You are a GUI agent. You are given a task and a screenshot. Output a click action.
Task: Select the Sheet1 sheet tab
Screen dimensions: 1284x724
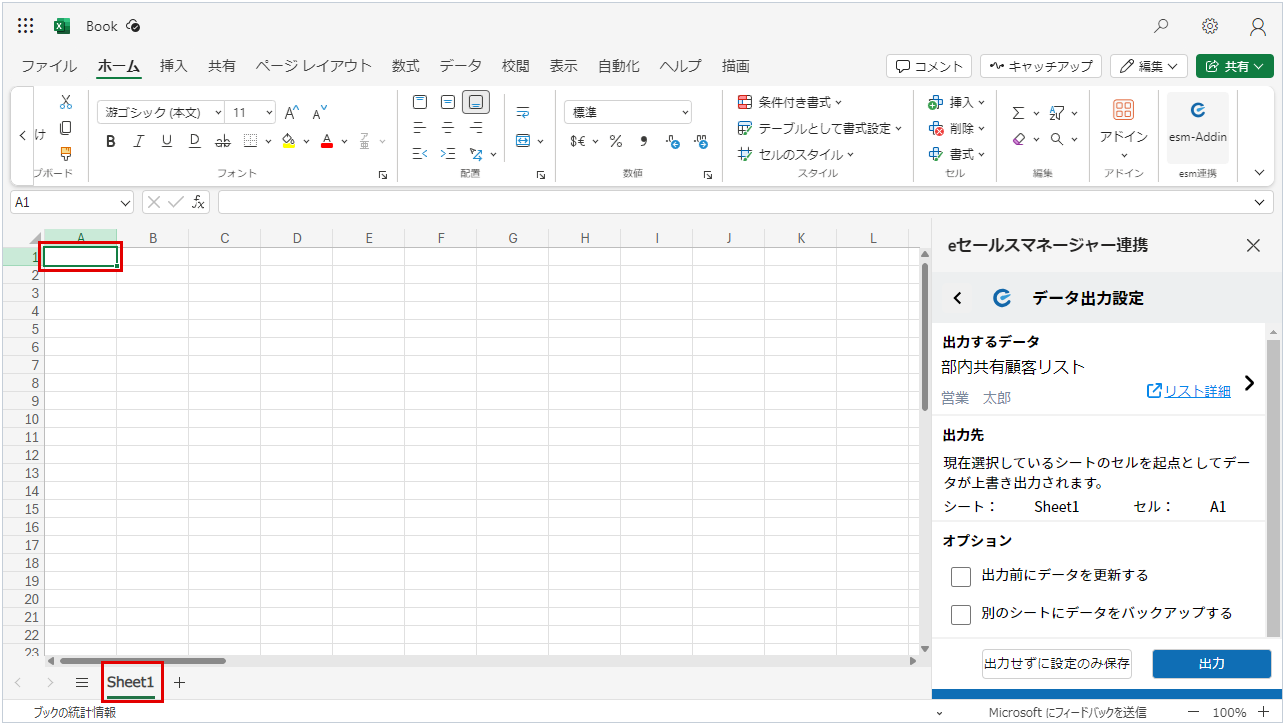click(x=131, y=682)
